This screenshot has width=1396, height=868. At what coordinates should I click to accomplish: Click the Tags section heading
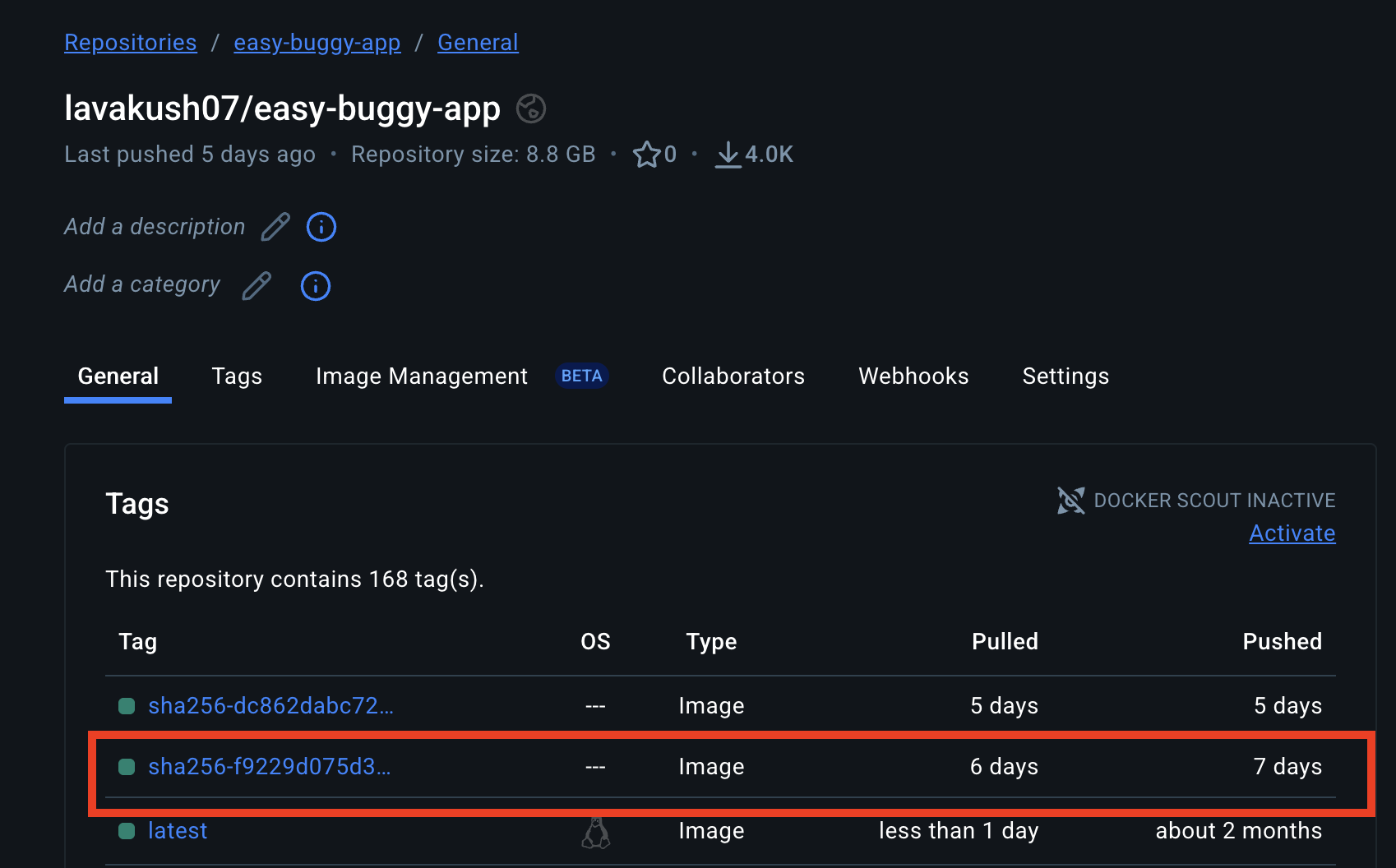pos(137,504)
